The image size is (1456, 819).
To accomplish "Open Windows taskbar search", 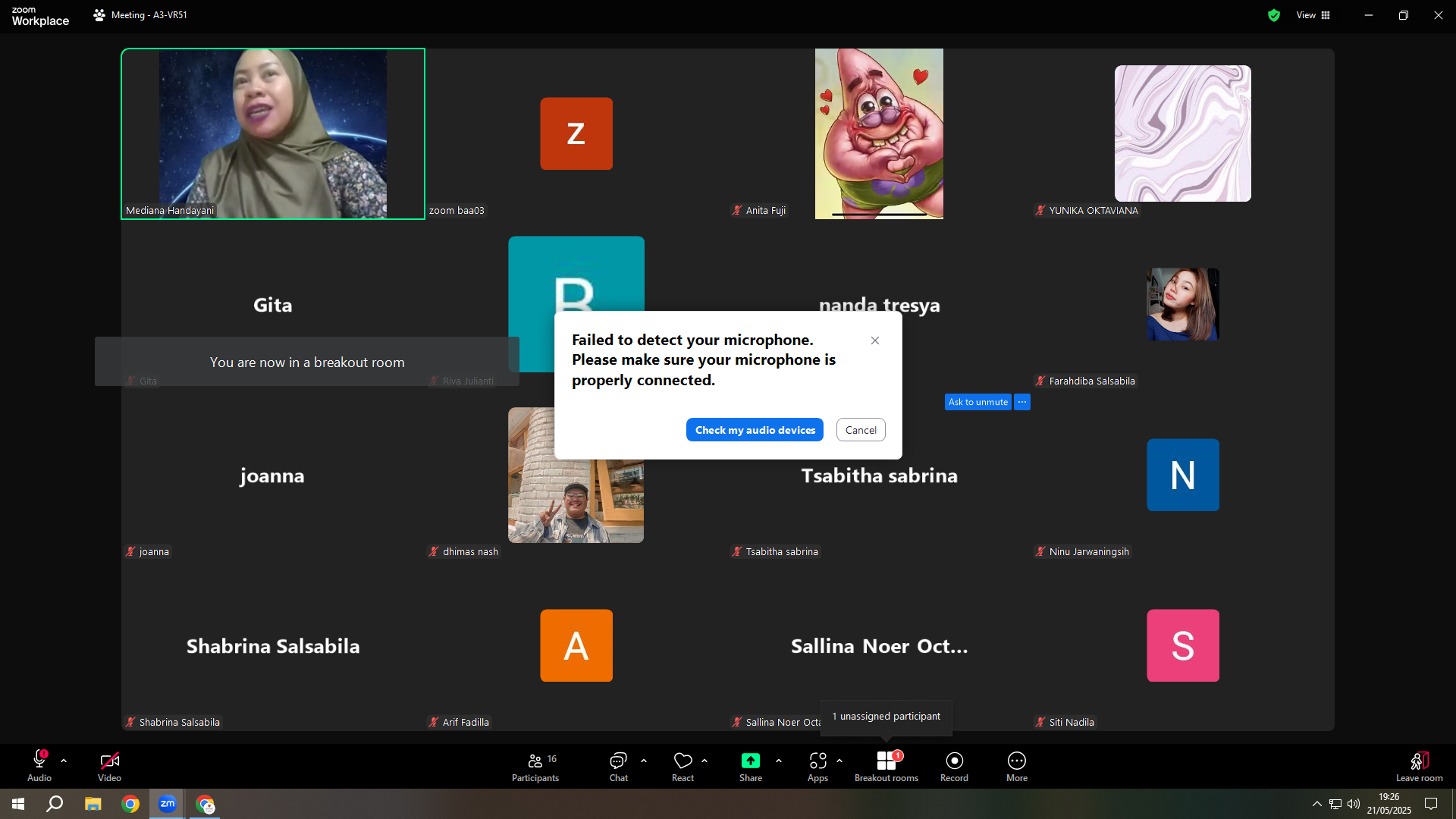I will coord(55,804).
